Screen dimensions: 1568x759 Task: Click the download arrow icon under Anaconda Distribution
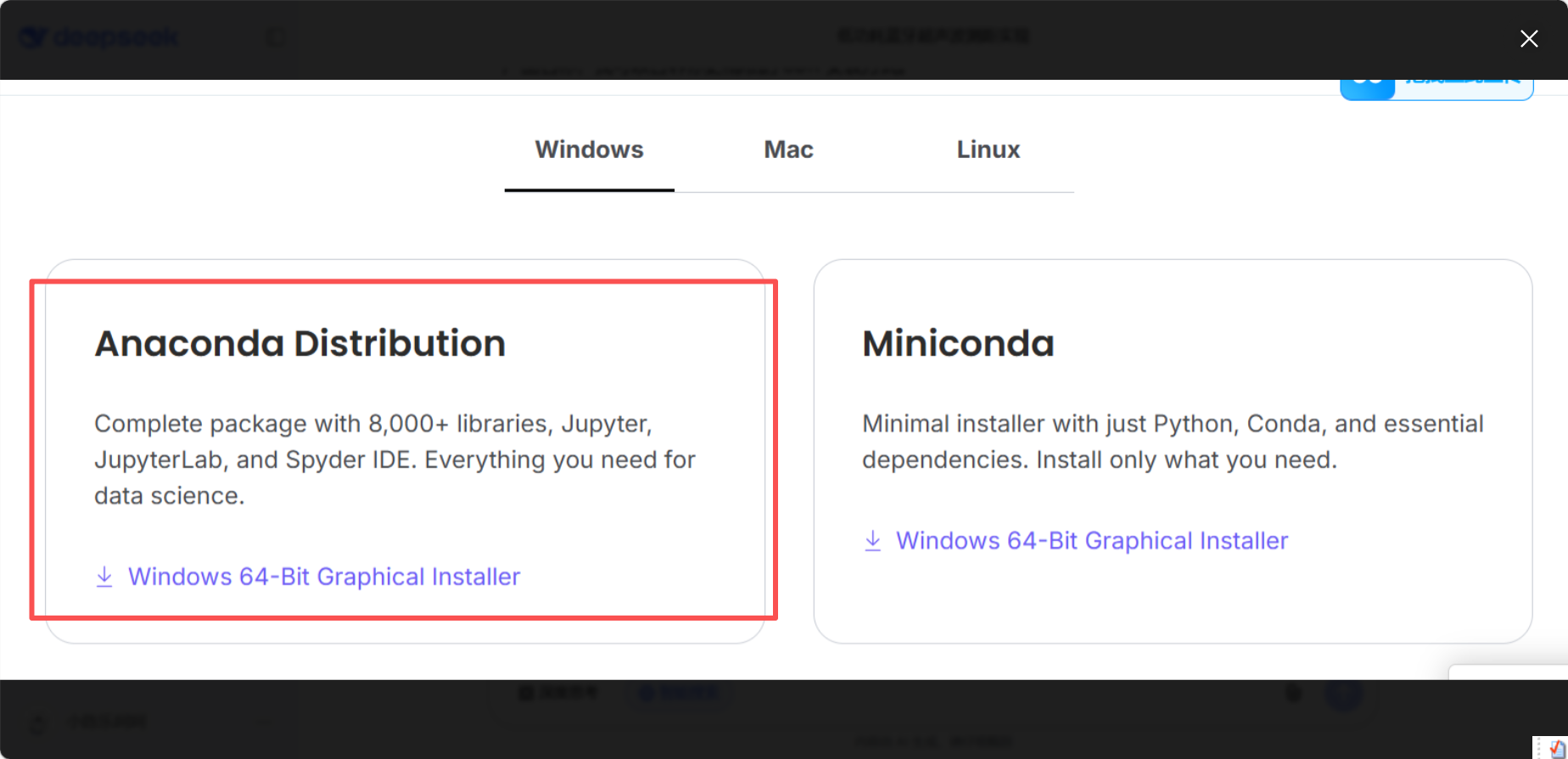104,576
